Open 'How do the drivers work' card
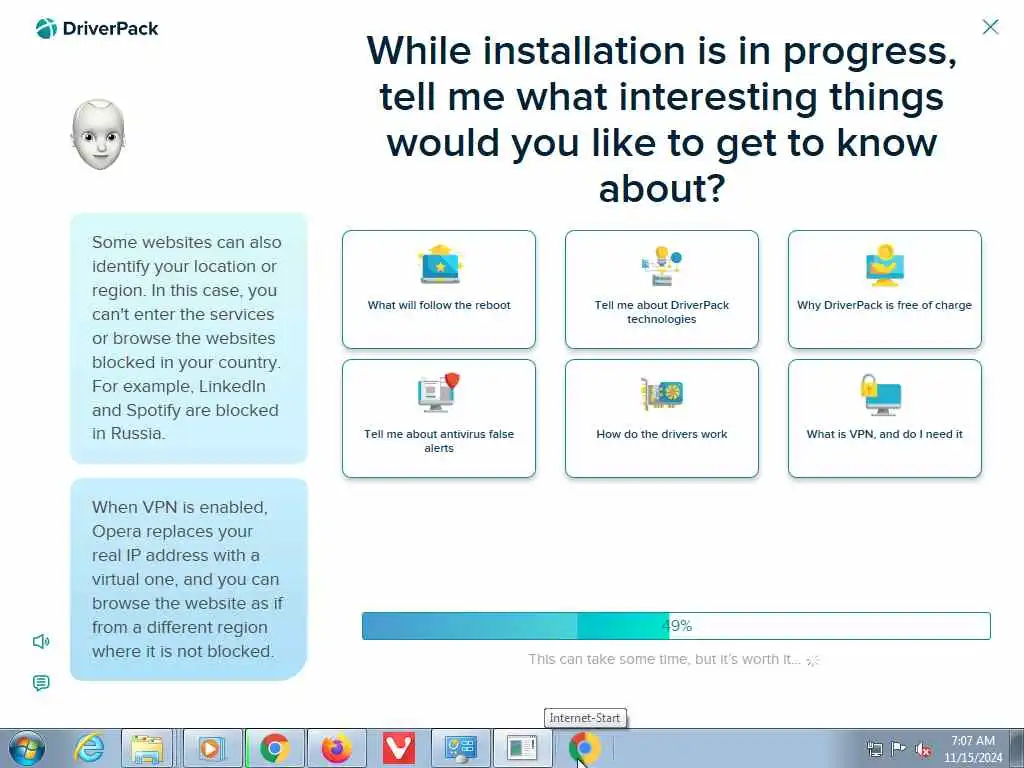The image size is (1024, 768). point(662,419)
